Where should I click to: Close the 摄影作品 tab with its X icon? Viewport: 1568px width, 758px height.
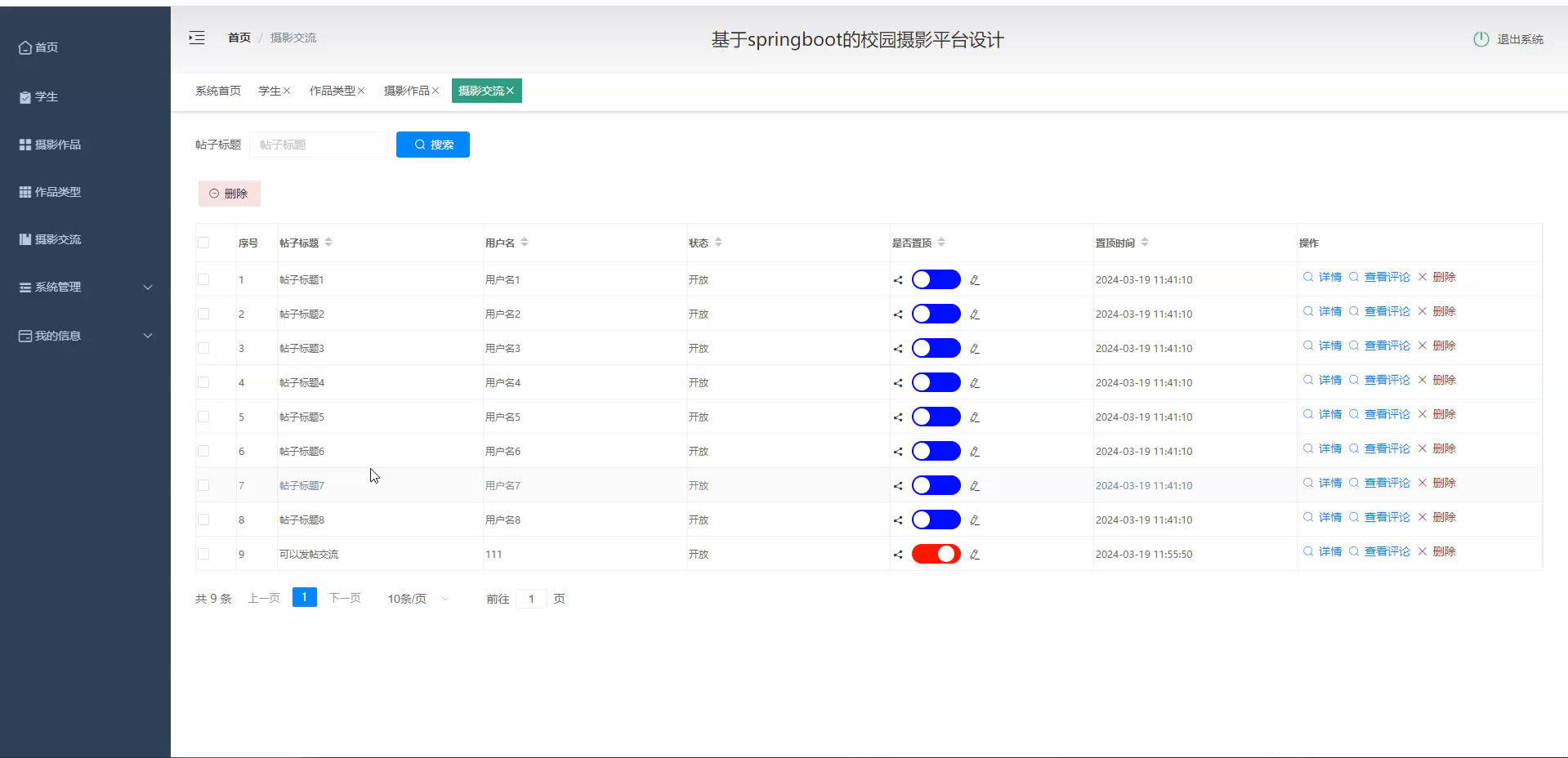tap(436, 91)
